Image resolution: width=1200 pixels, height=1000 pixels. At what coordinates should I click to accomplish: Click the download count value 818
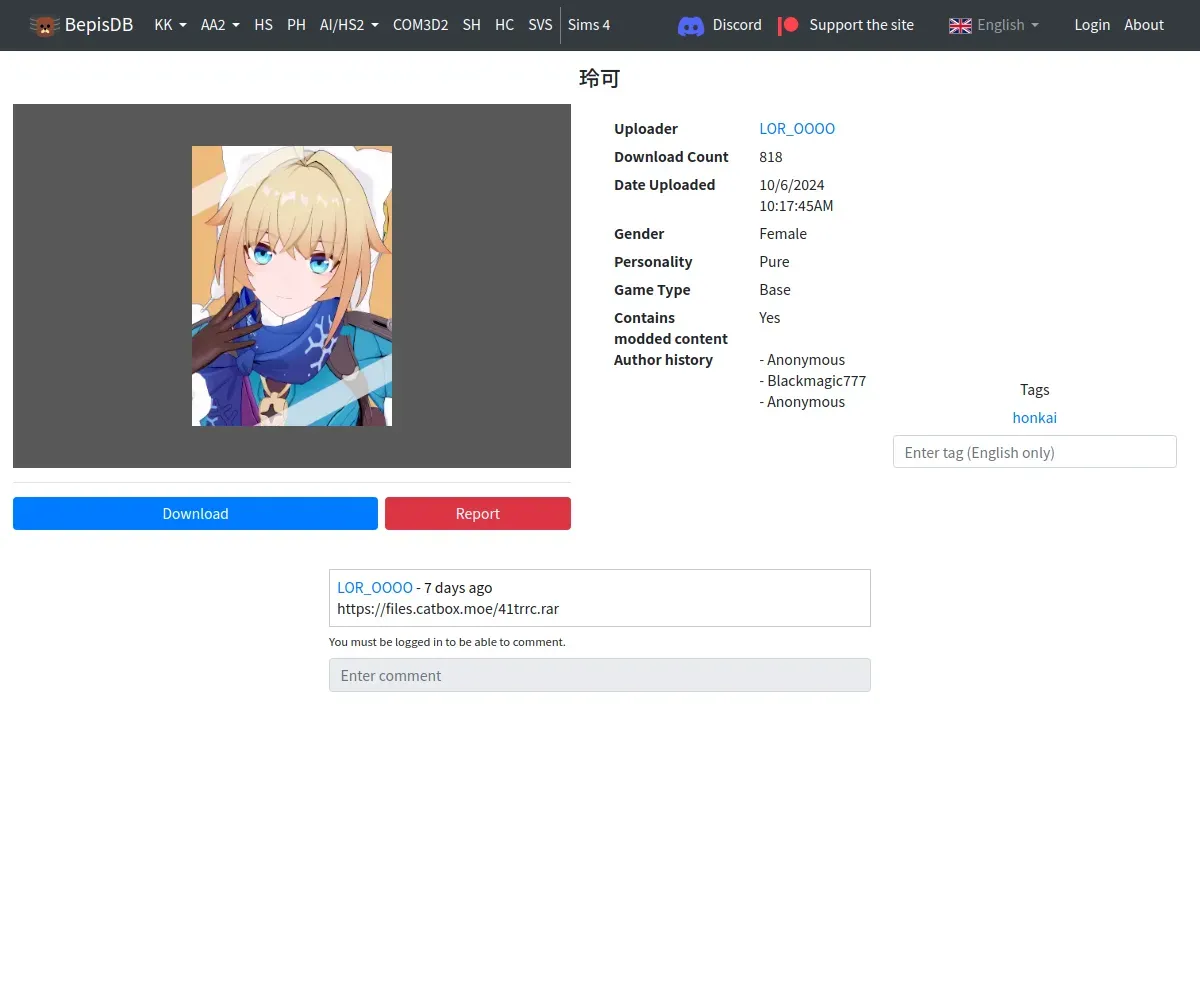point(771,157)
